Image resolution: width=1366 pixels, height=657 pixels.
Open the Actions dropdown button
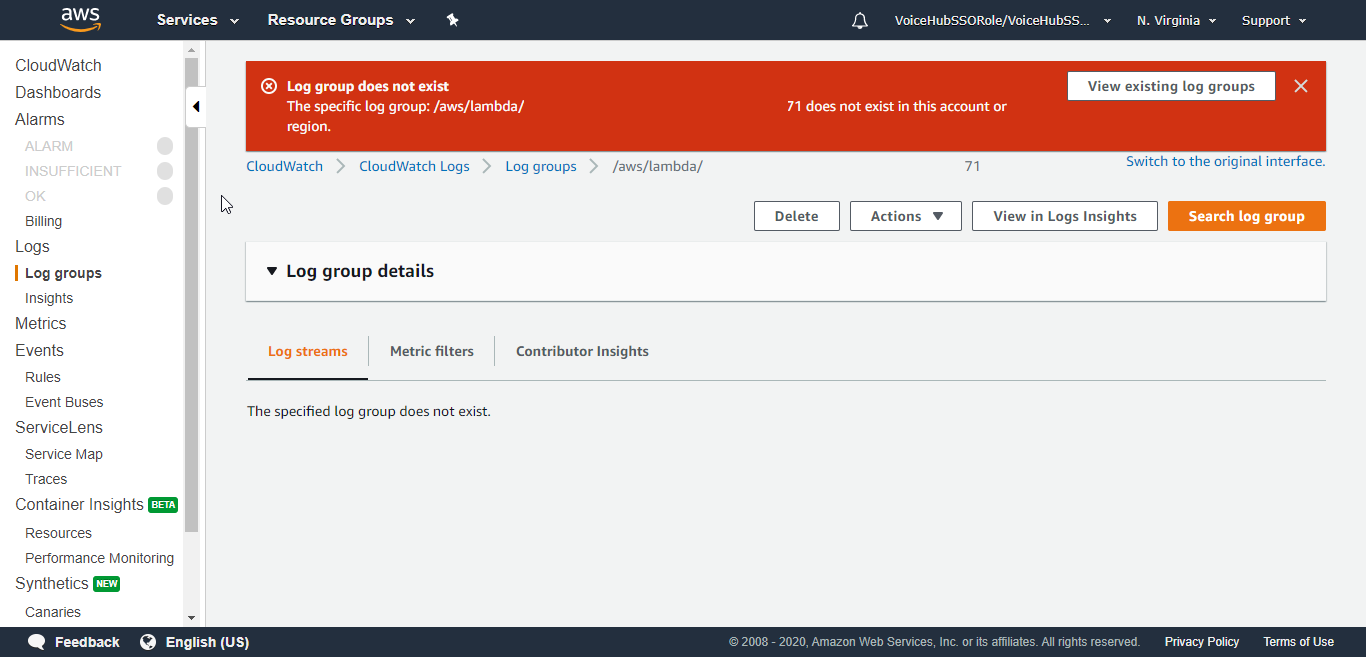point(906,216)
